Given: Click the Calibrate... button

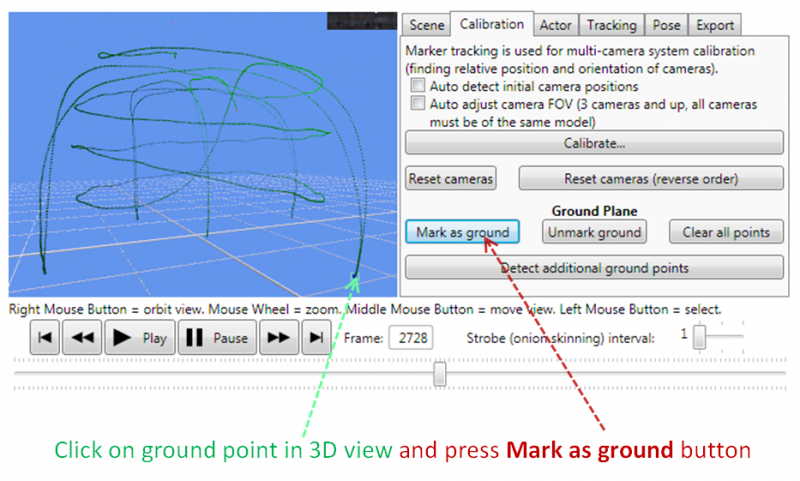Looking at the screenshot, I should pyautogui.click(x=594, y=143).
